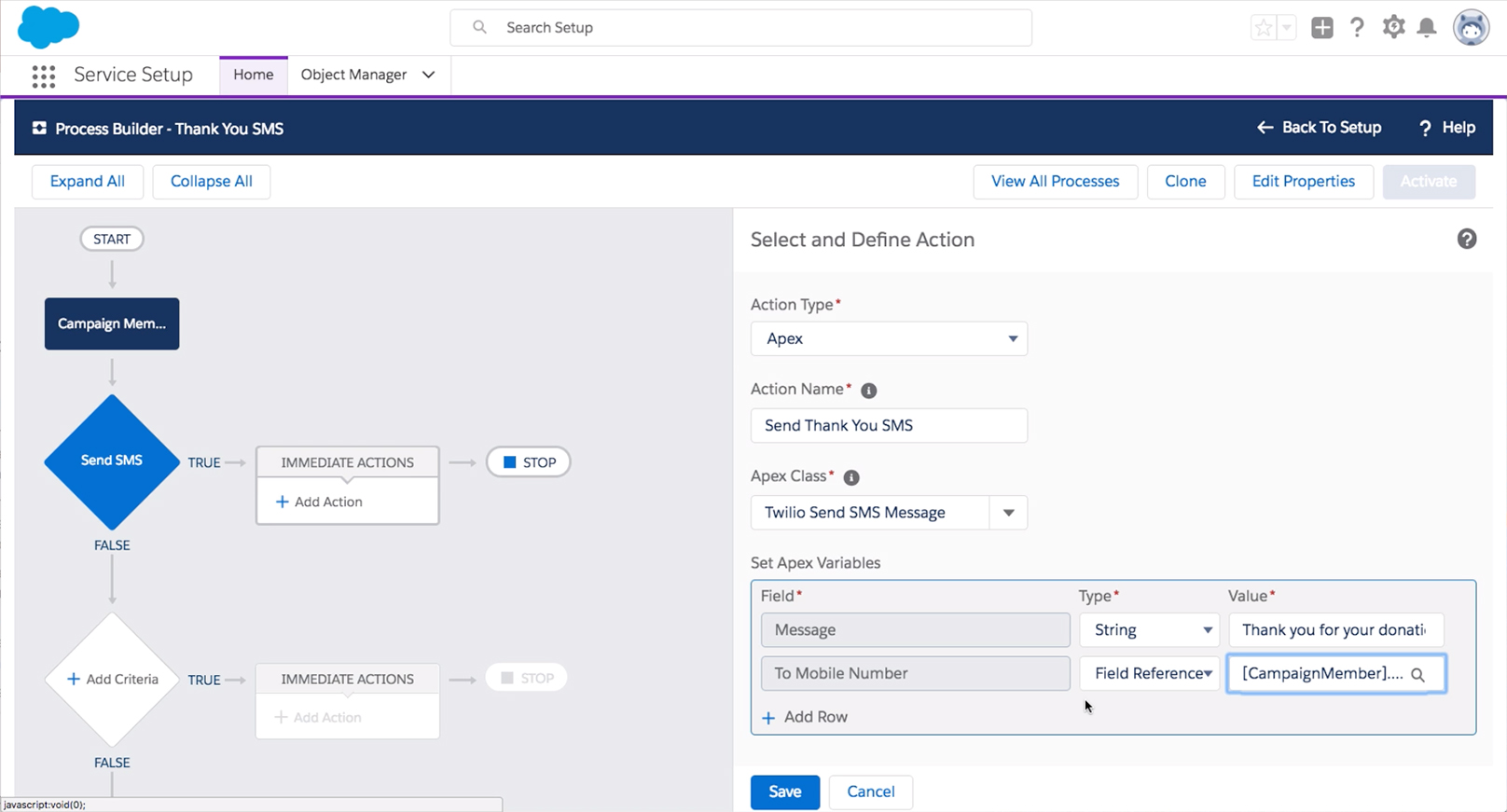This screenshot has width=1507, height=812.
Task: Open the header Help question mark icon
Action: (1357, 28)
